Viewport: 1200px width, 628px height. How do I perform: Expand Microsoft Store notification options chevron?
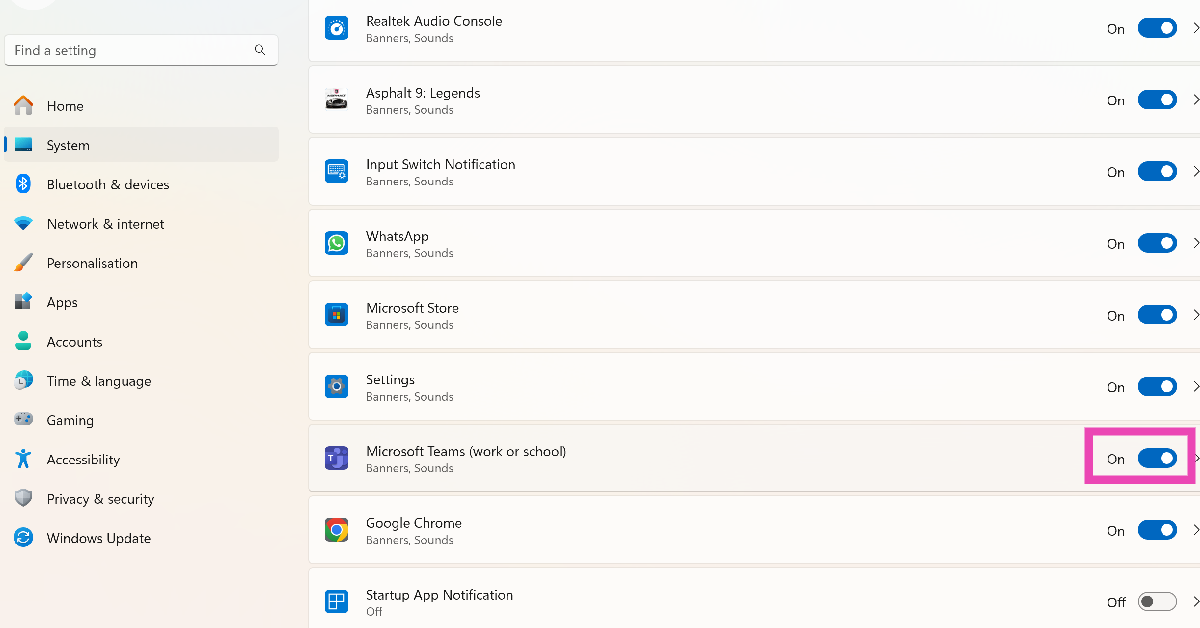pyautogui.click(x=1195, y=315)
